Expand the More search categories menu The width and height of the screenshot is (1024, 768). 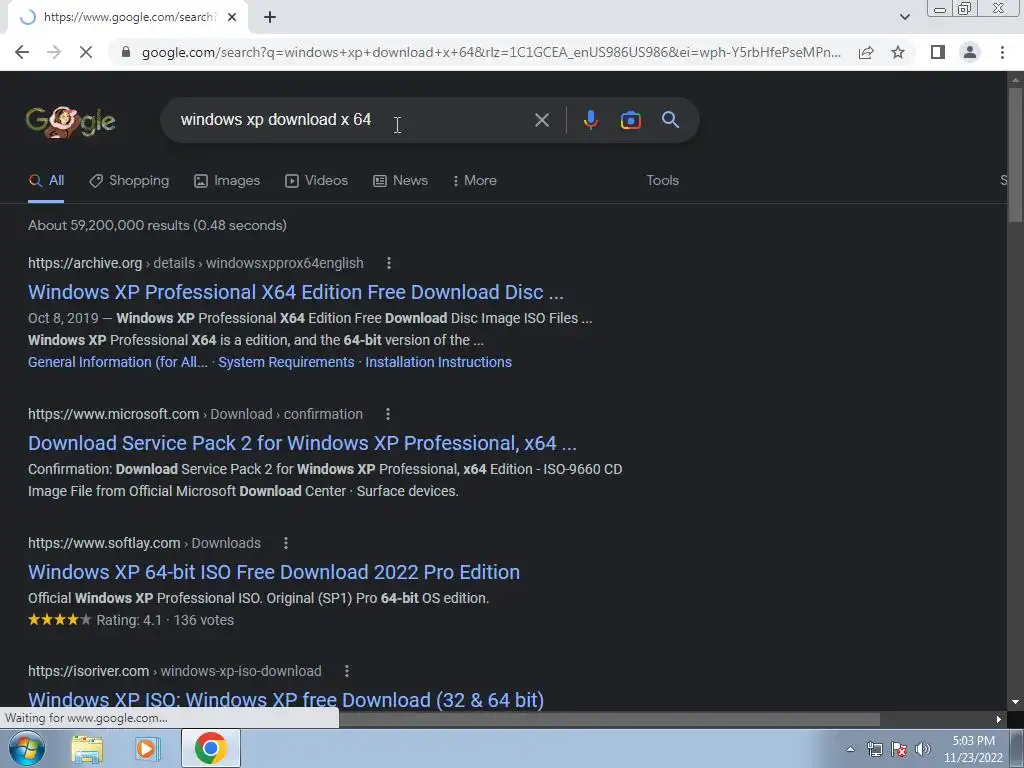pyautogui.click(x=474, y=181)
